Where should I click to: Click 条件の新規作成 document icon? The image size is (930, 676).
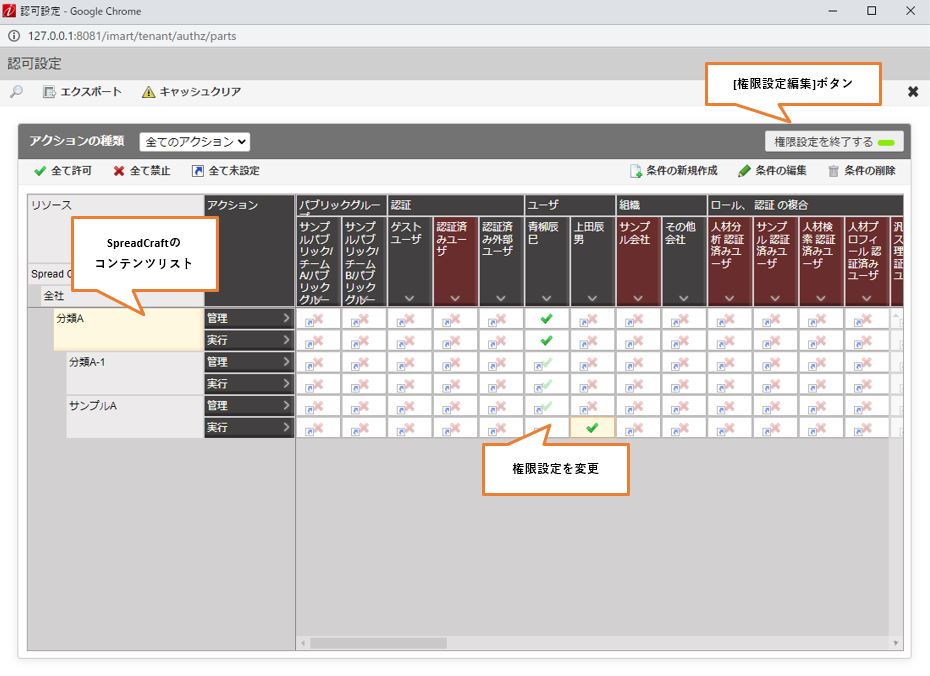click(x=635, y=171)
